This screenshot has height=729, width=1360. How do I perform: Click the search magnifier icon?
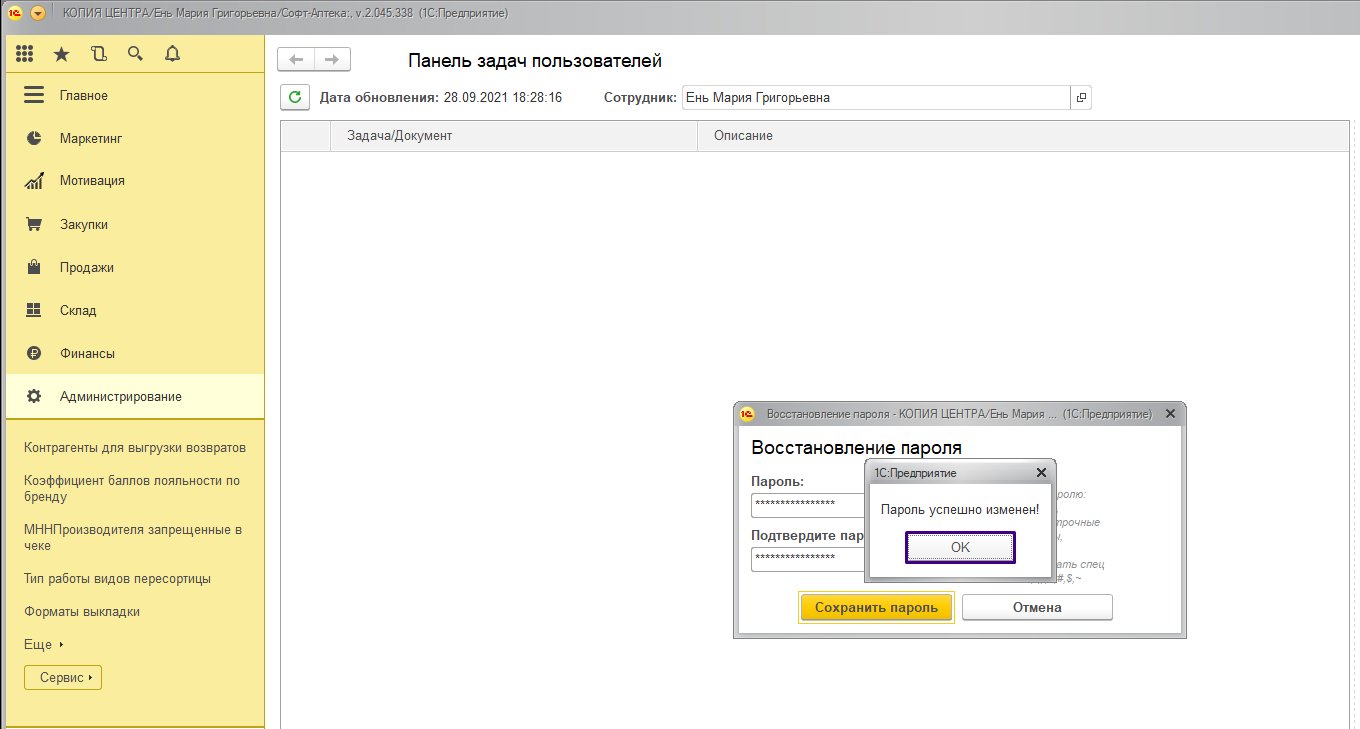point(135,54)
